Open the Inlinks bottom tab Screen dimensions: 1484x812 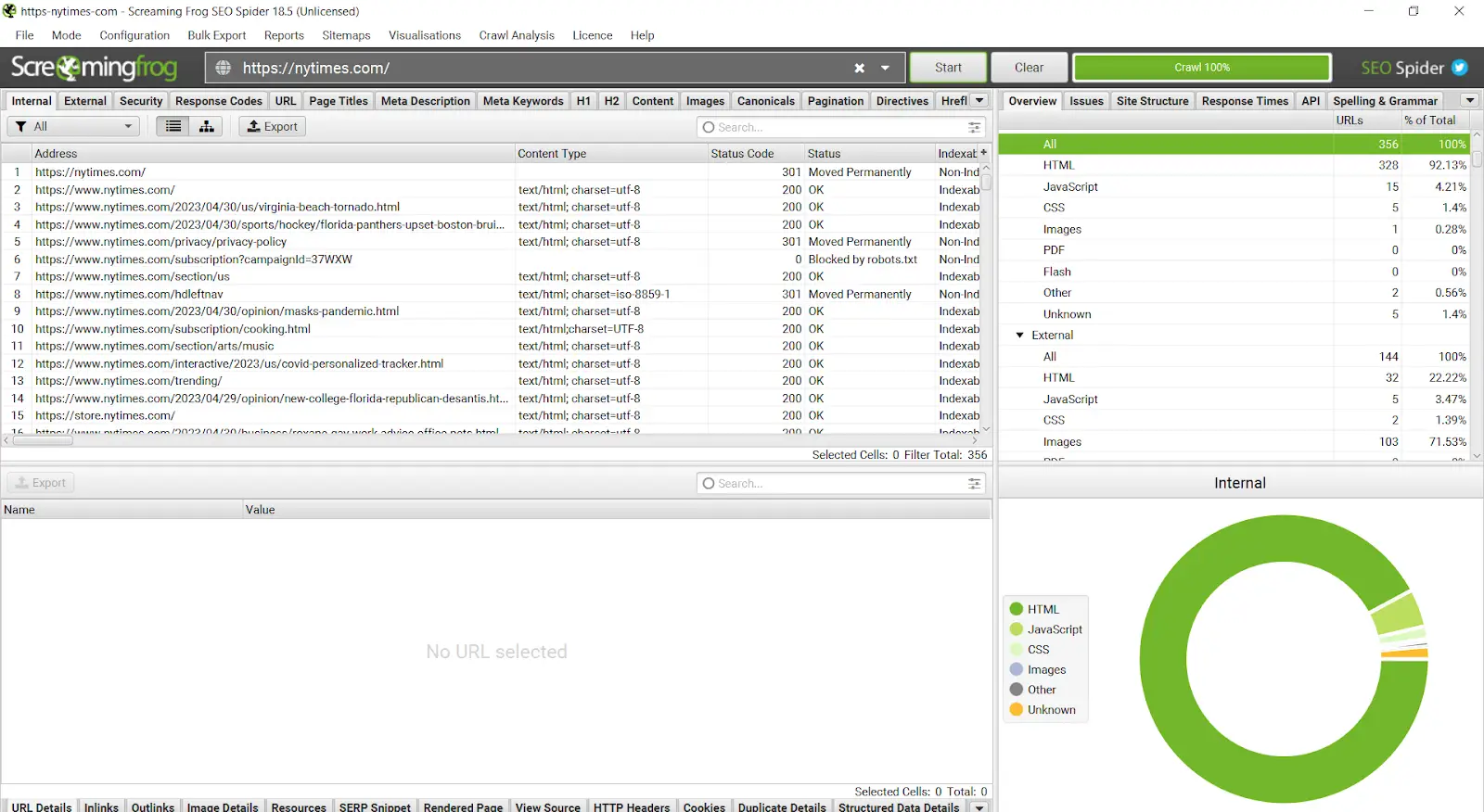101,806
